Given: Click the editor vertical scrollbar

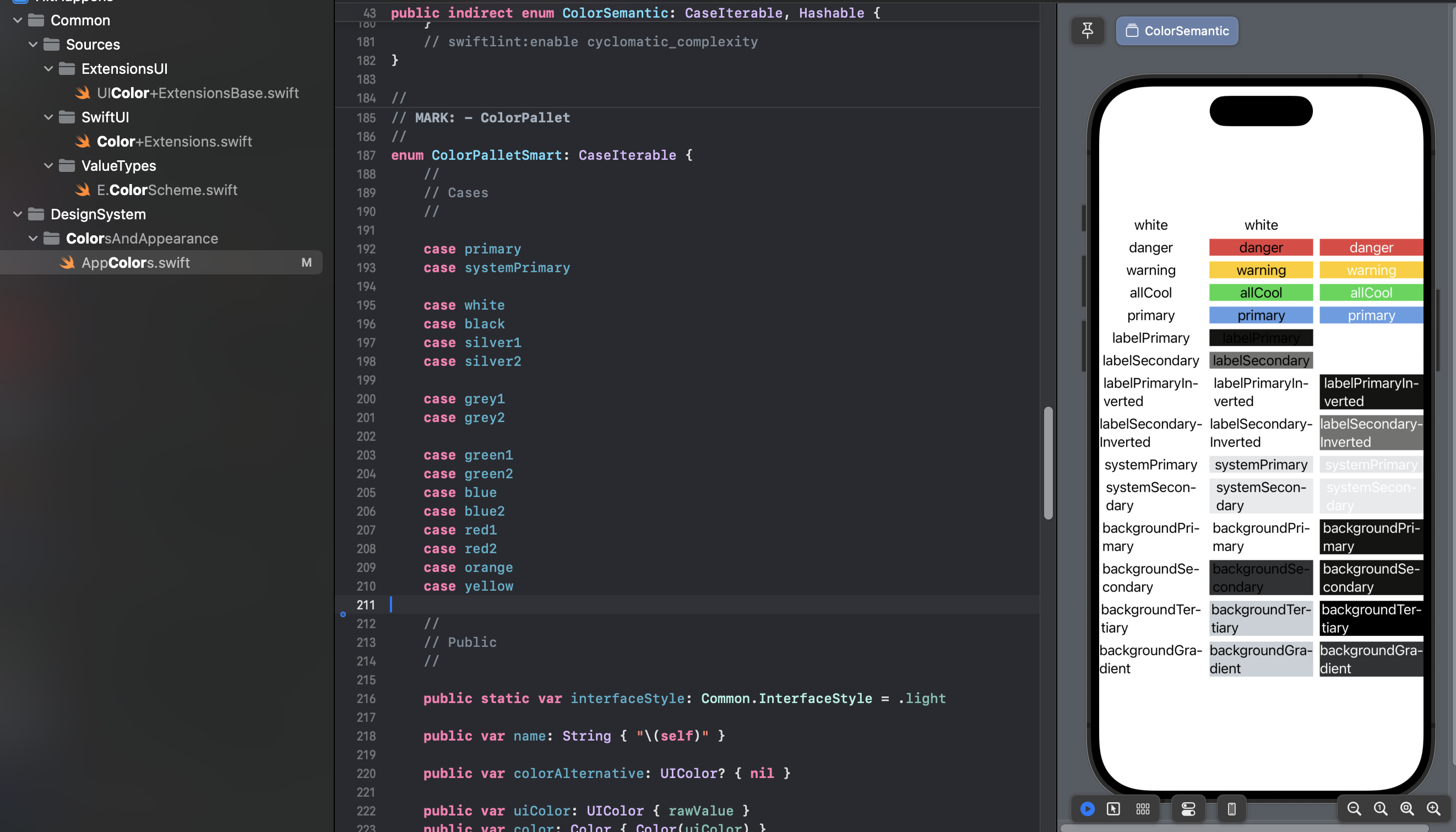Looking at the screenshot, I should tap(1048, 463).
